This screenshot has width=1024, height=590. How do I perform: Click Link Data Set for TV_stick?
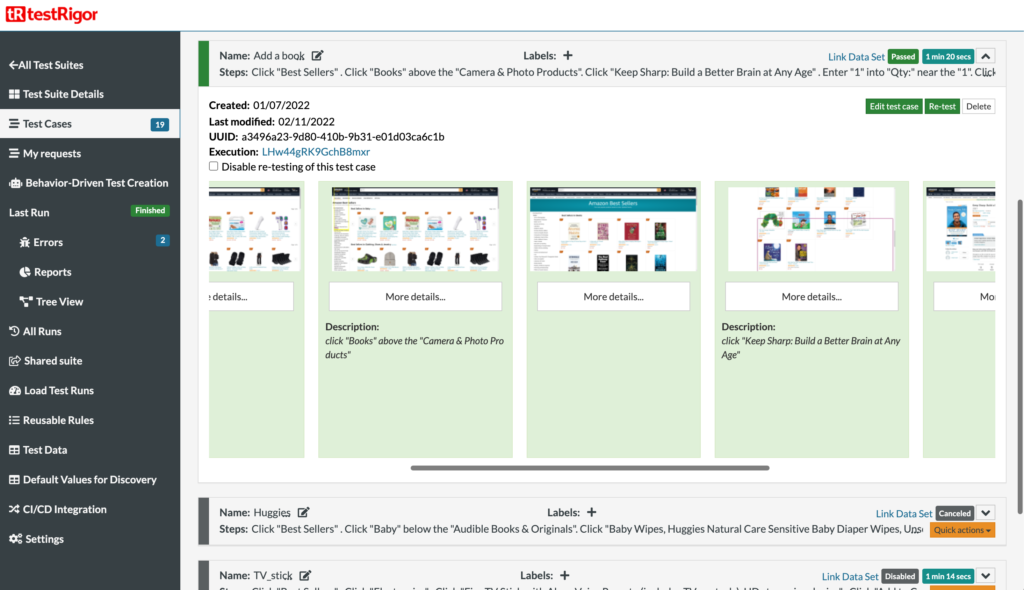pyautogui.click(x=850, y=576)
